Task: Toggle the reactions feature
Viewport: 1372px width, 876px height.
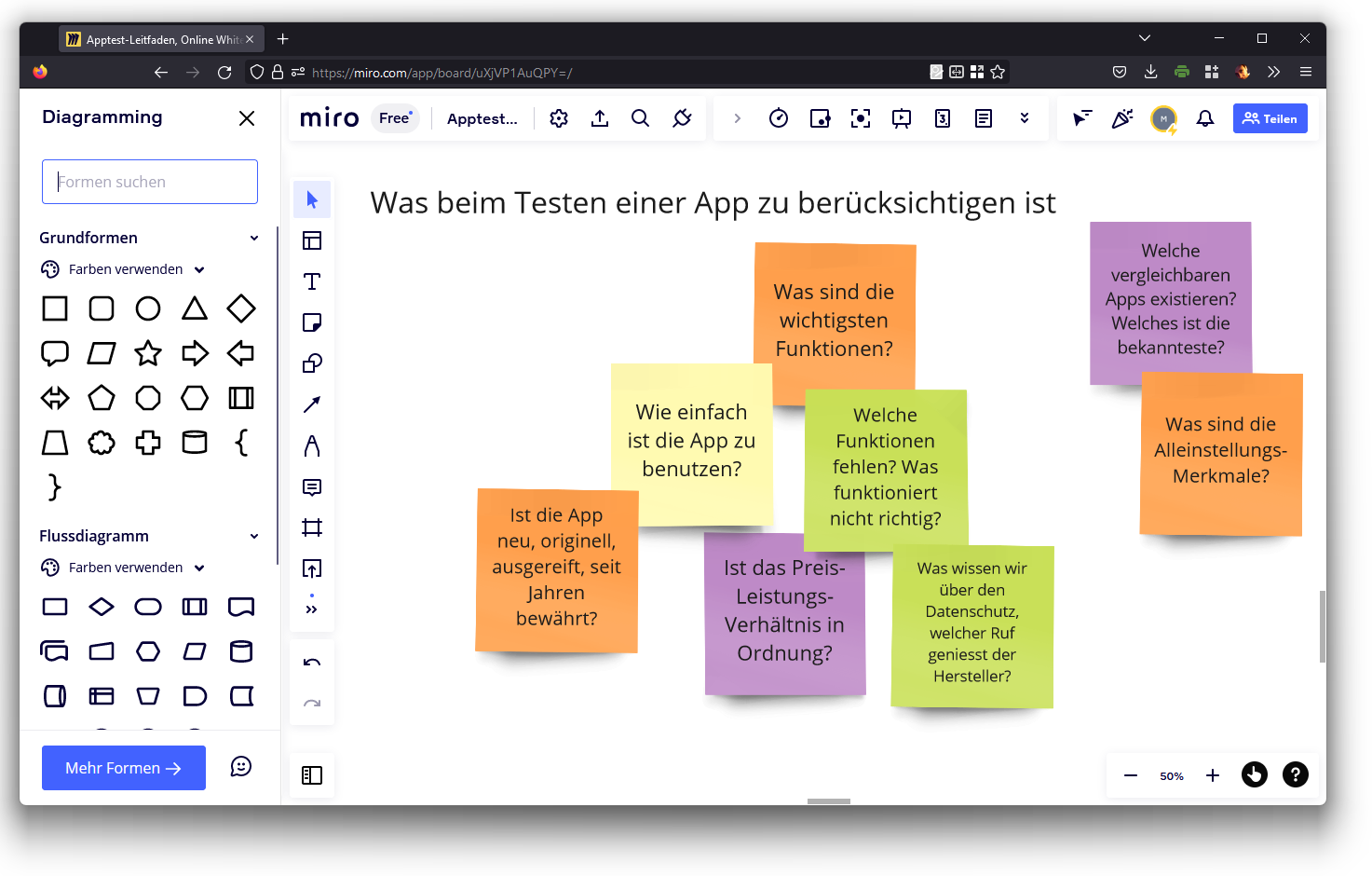Action: (x=1122, y=118)
